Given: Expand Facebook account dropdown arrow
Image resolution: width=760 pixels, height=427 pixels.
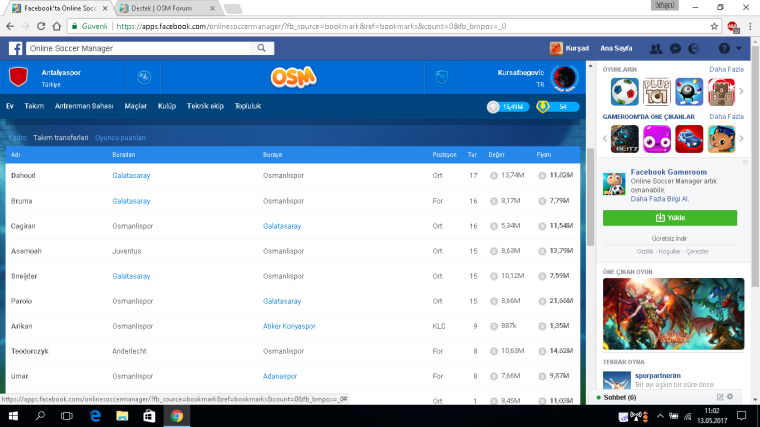Looking at the screenshot, I should [x=739, y=48].
